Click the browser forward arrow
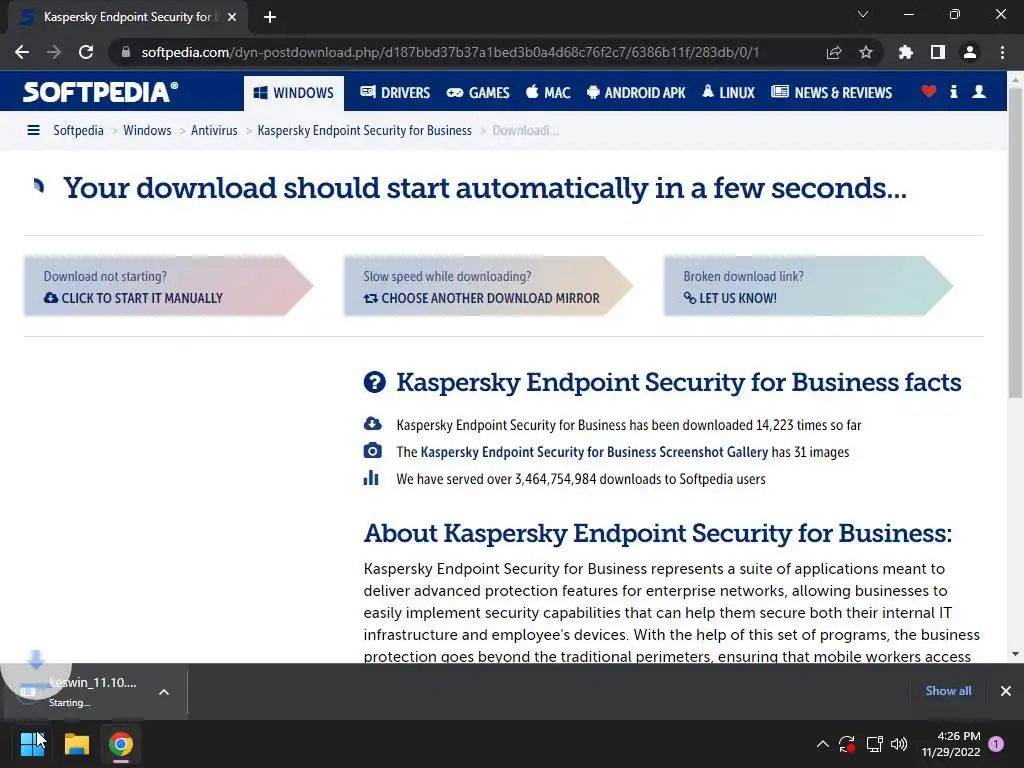This screenshot has width=1024, height=768. tap(54, 52)
